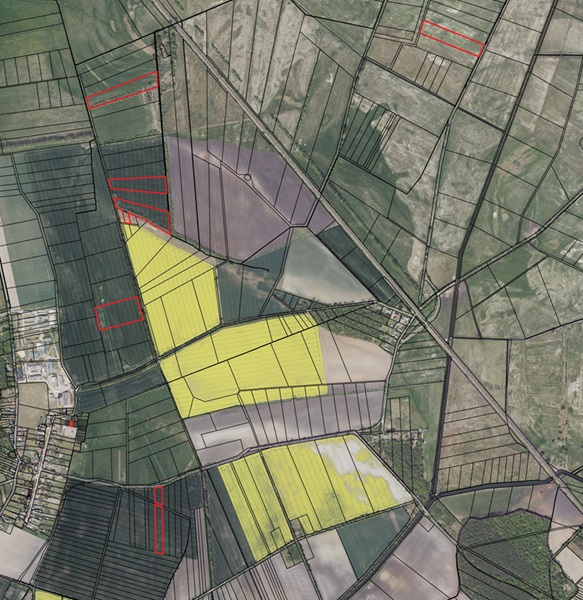Select the red wedge-shaped parcel above the yellow field
The image size is (583, 600).
[143, 214]
